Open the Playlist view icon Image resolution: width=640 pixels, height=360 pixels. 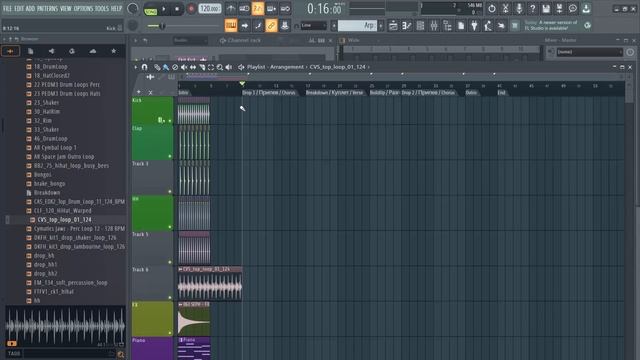click(x=393, y=26)
